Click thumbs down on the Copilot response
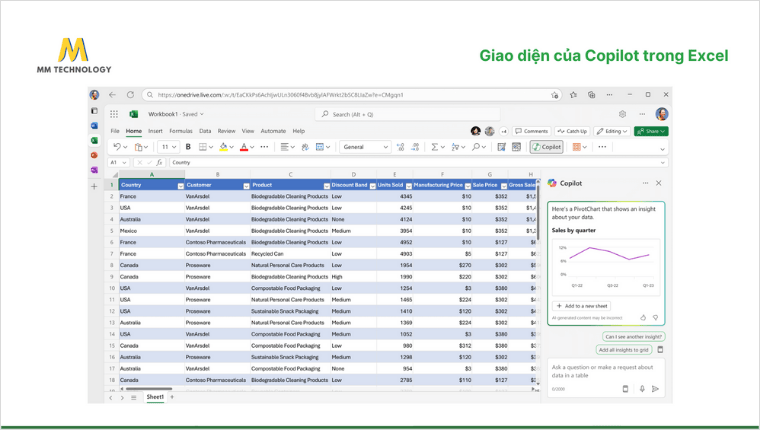This screenshot has width=760, height=430. 656,318
